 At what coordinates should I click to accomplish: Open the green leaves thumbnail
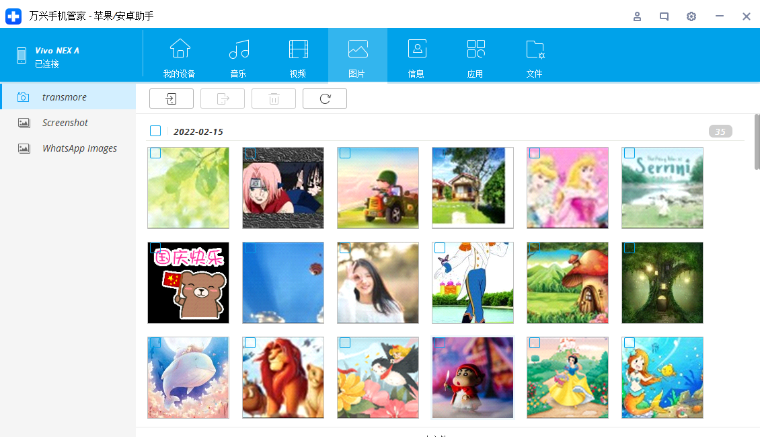point(188,188)
